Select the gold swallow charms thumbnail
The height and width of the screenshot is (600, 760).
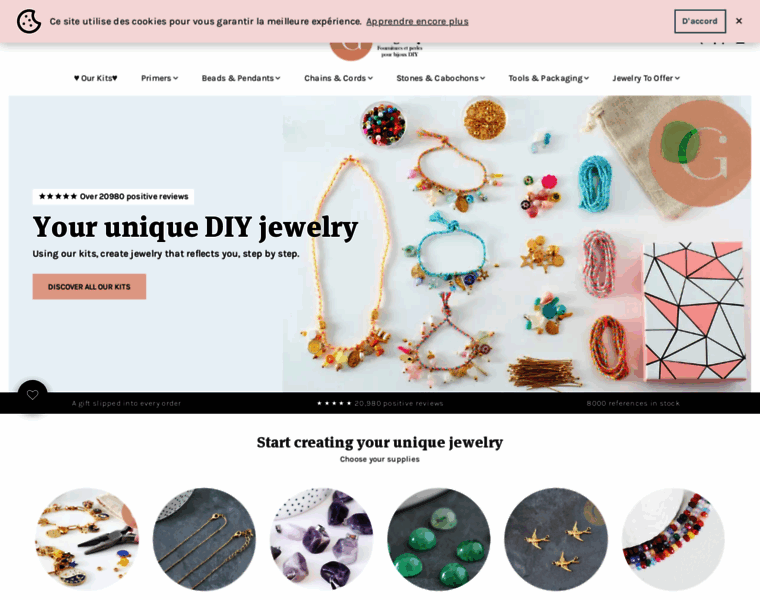556,539
